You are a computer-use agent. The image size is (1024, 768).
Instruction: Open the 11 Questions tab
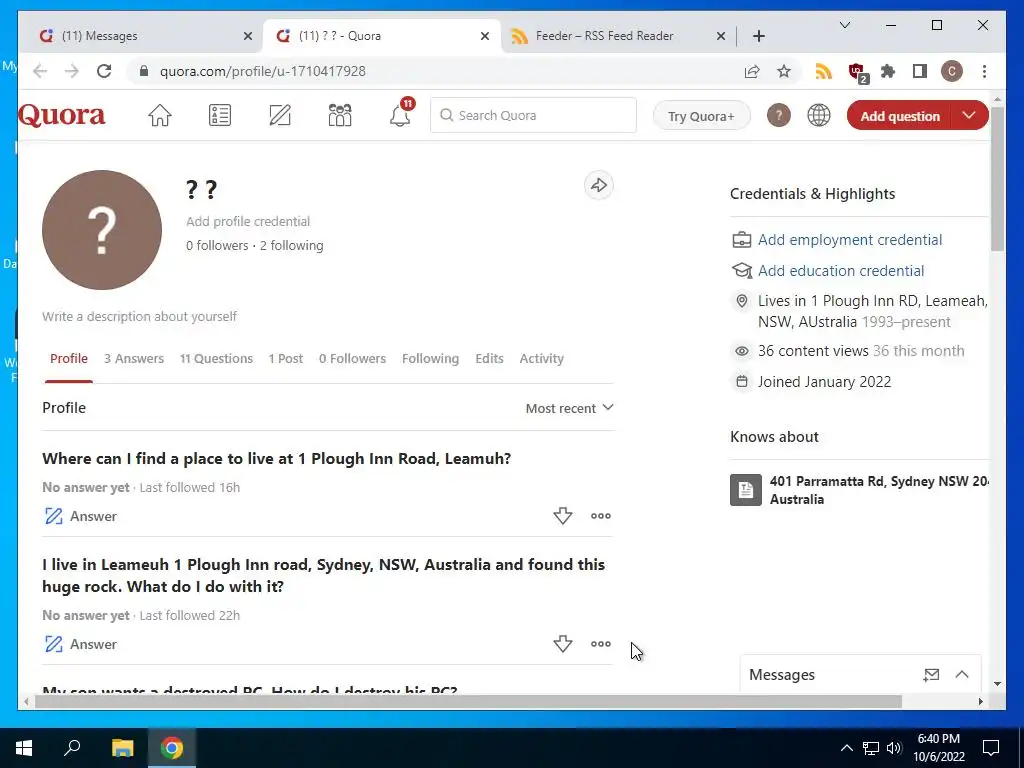216,359
